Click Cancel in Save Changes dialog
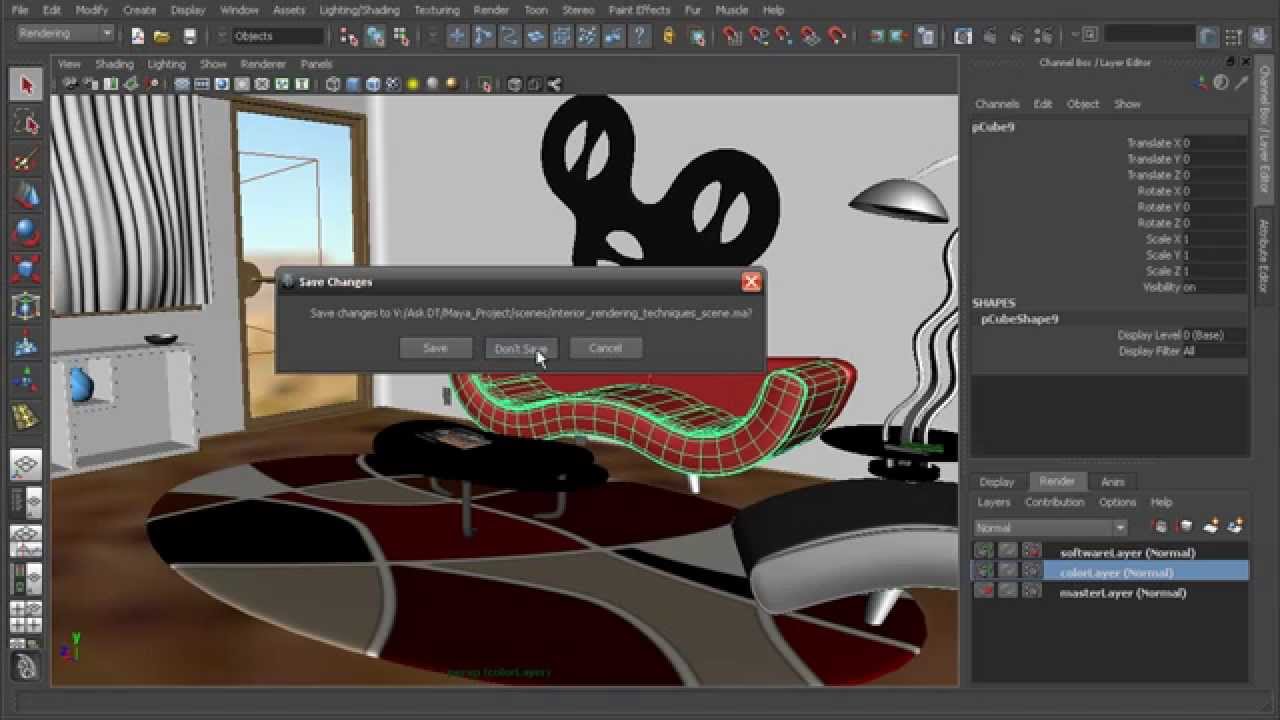 click(605, 348)
